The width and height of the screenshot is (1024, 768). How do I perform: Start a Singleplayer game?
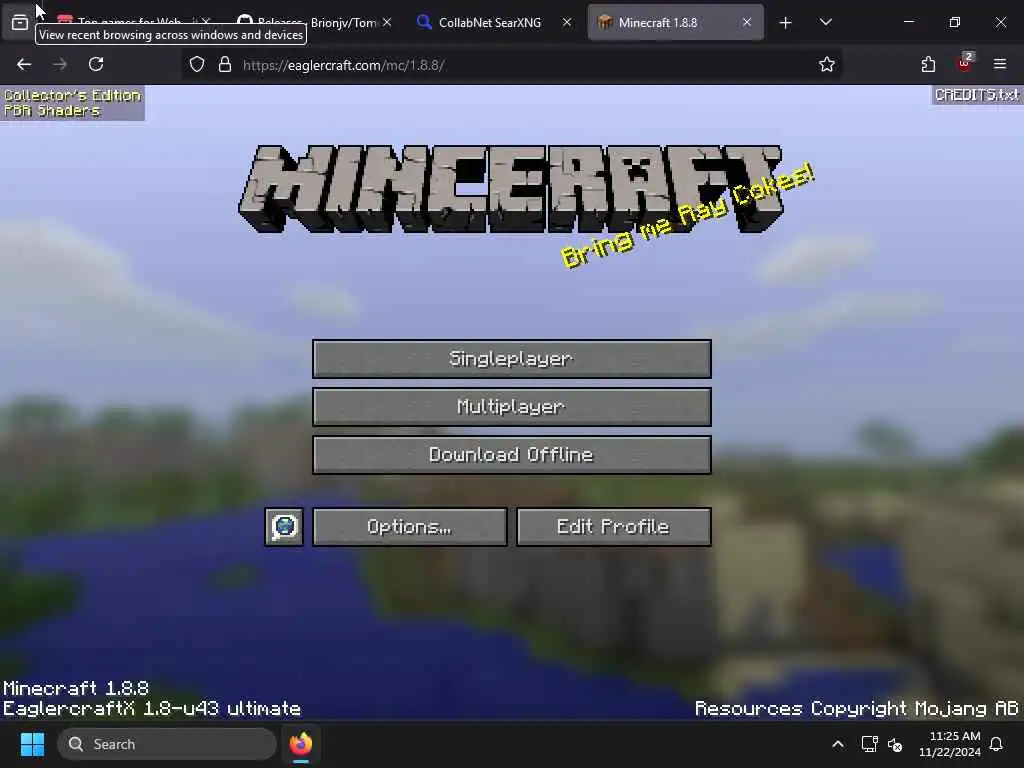tap(511, 359)
